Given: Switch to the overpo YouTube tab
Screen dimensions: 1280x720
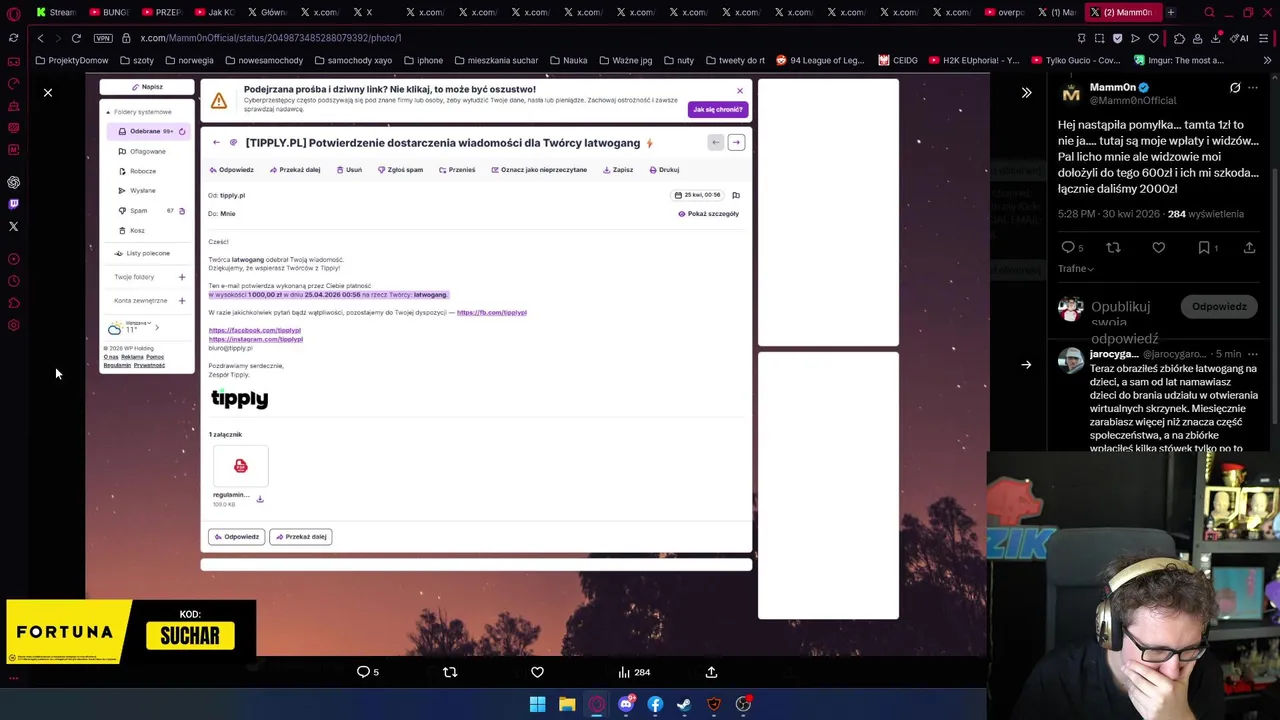Looking at the screenshot, I should [1004, 12].
